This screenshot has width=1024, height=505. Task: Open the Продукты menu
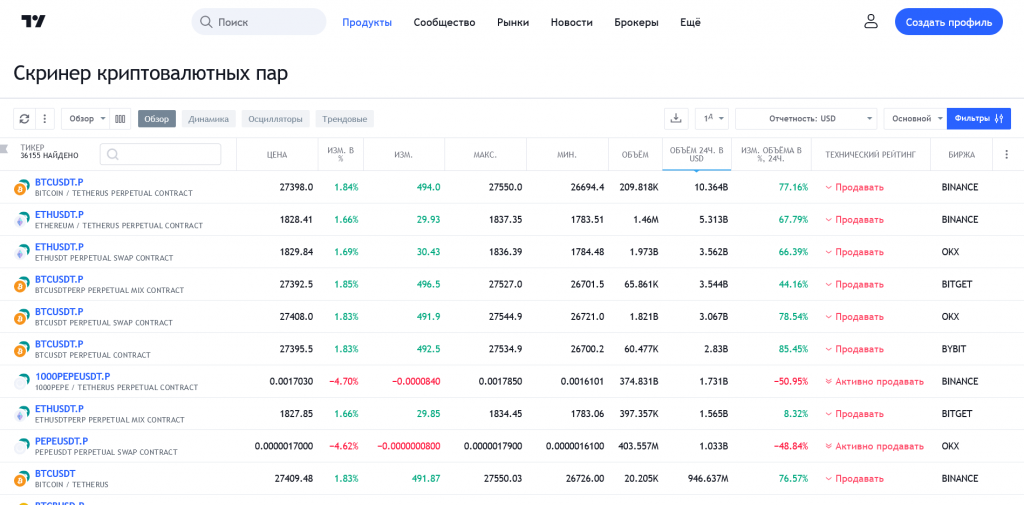[x=367, y=22]
